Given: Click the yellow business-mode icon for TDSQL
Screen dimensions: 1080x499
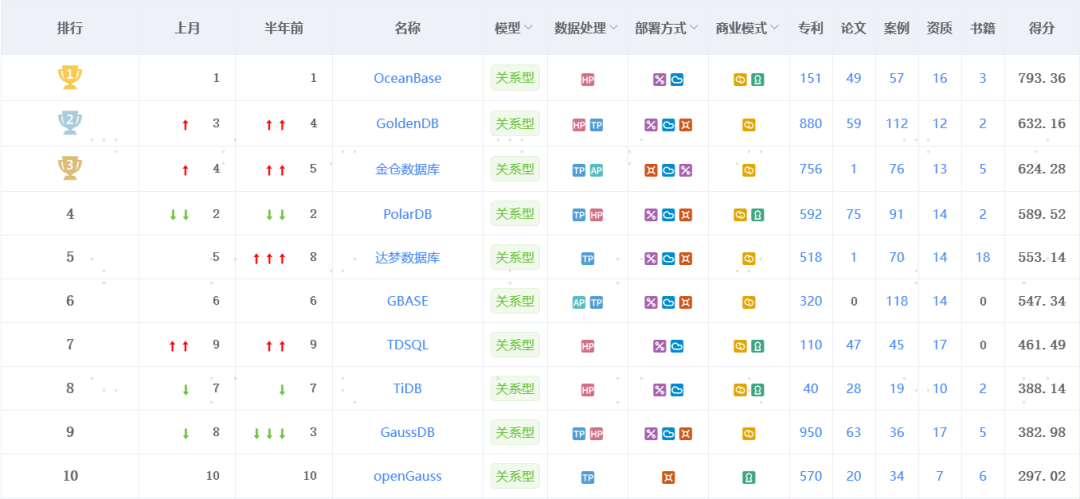Looking at the screenshot, I should [740, 347].
